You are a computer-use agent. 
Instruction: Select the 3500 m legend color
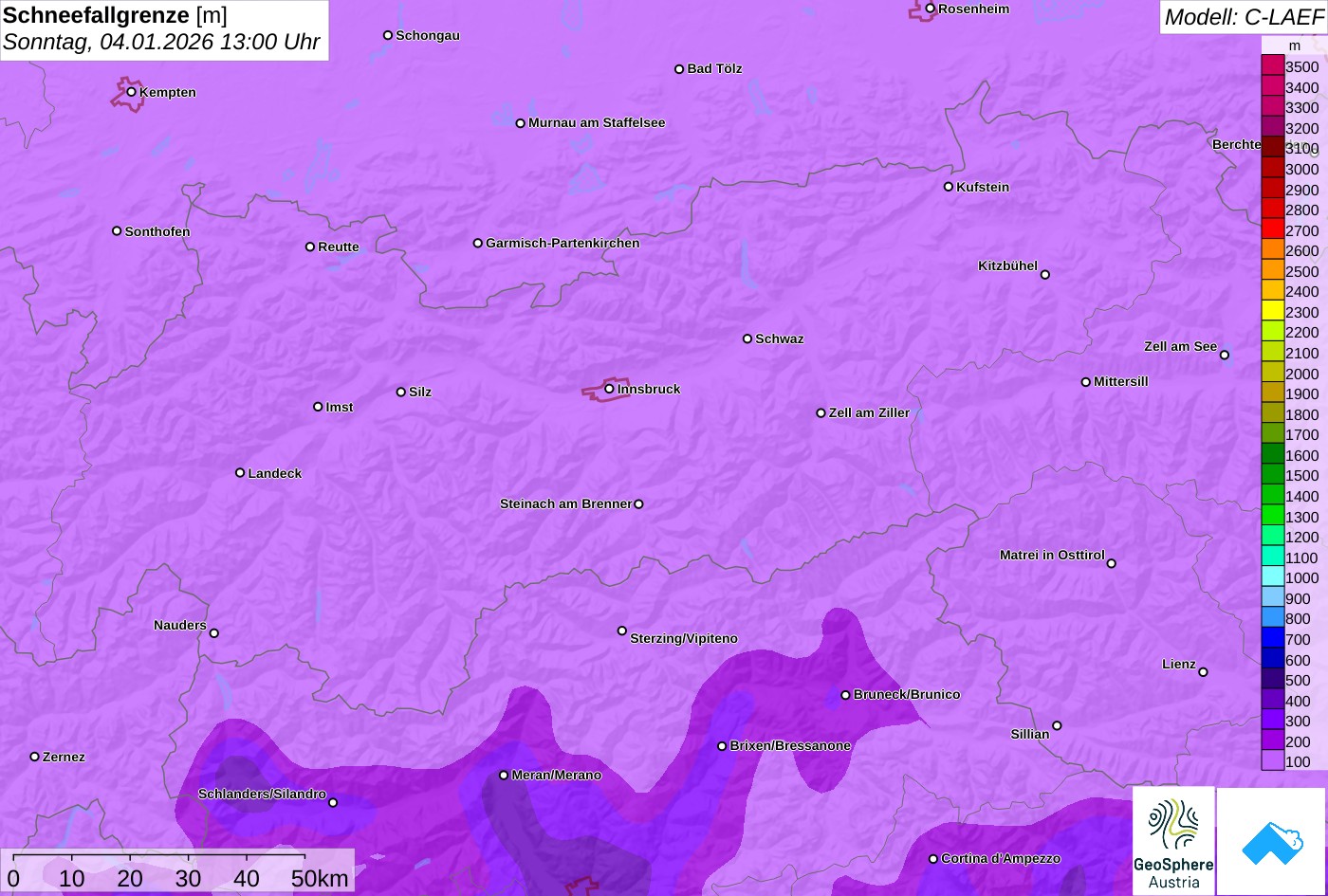point(1272,65)
